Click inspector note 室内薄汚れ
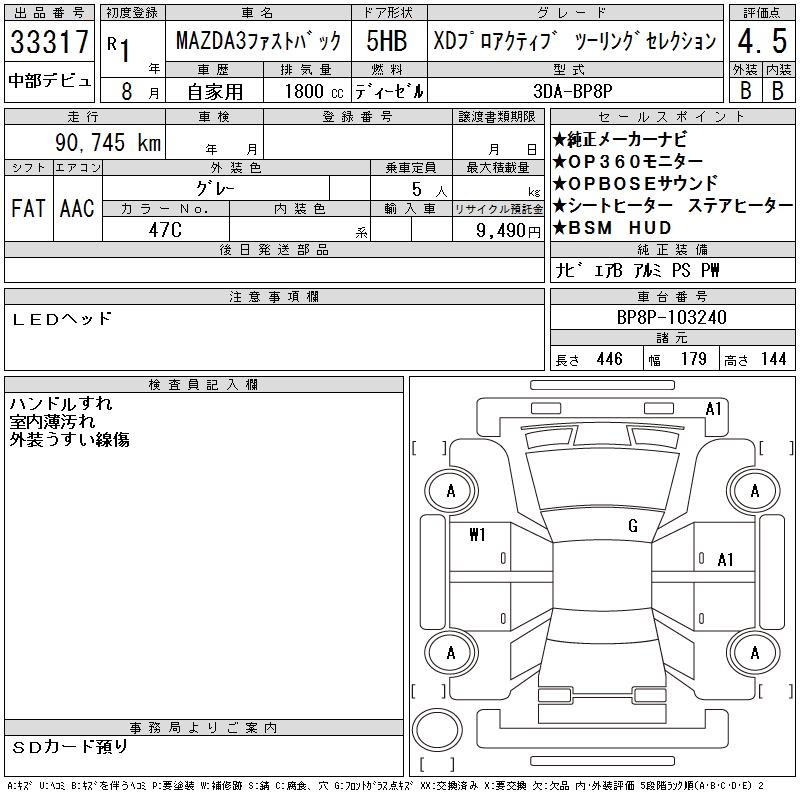 [x=52, y=422]
